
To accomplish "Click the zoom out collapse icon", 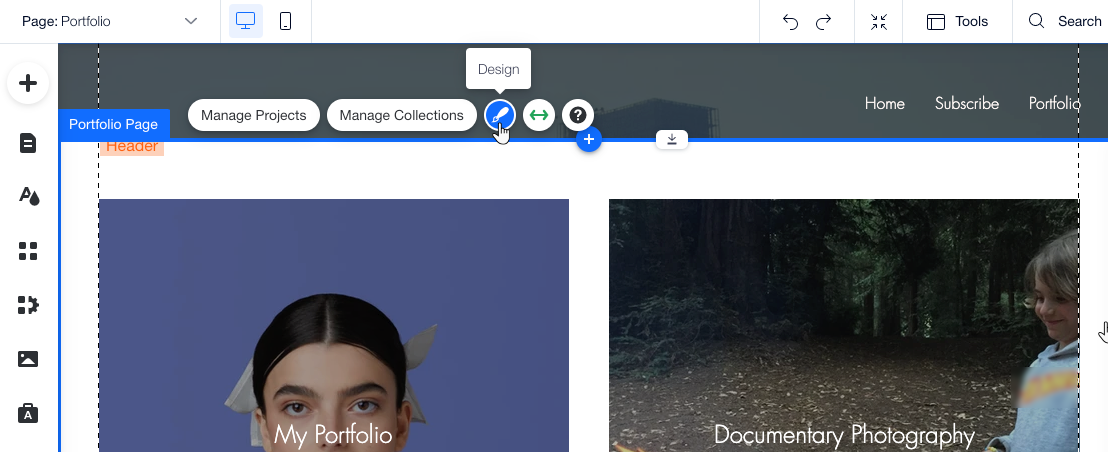I will 878,22.
